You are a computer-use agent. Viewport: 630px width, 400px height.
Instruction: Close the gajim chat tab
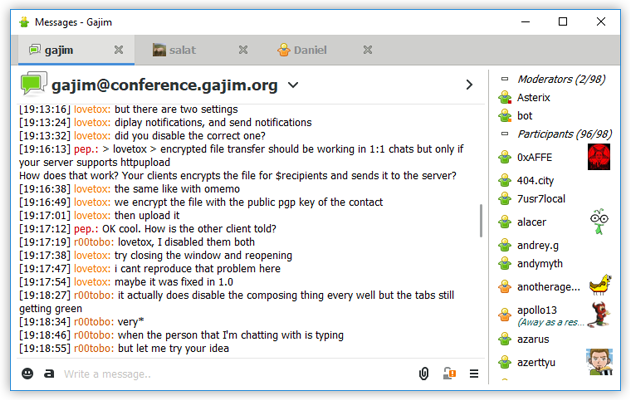(119, 50)
